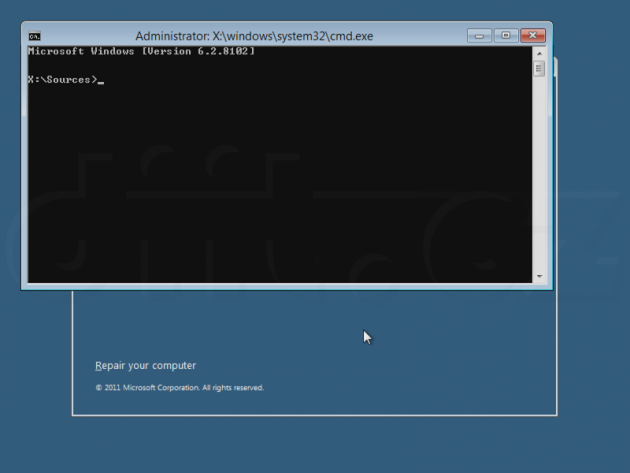Click the 2011 Microsoft Corporation copyright text
Image resolution: width=630 pixels, height=473 pixels.
(179, 388)
